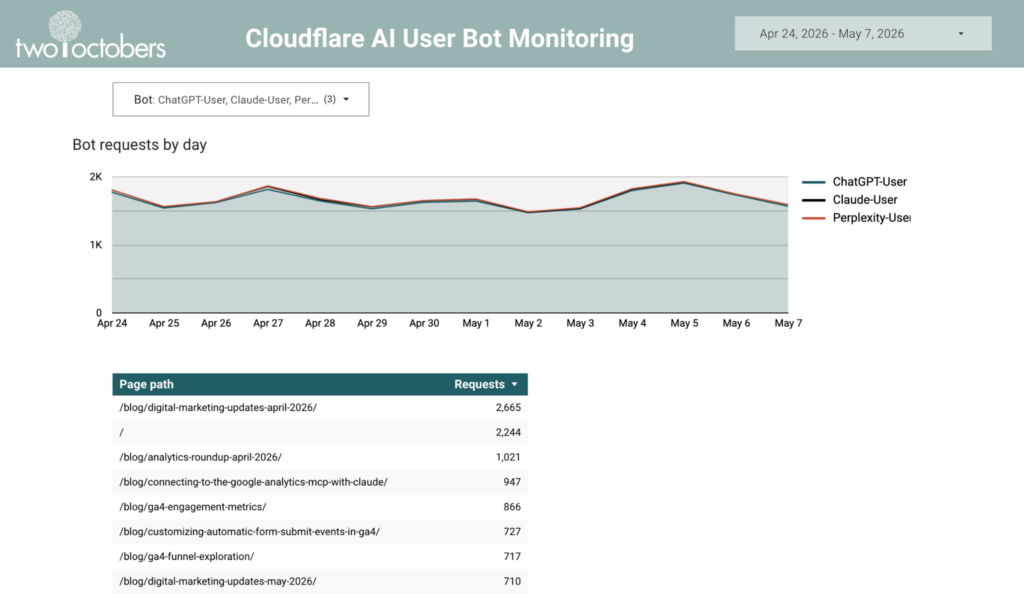Click the chart peak at May 5

coord(684,182)
